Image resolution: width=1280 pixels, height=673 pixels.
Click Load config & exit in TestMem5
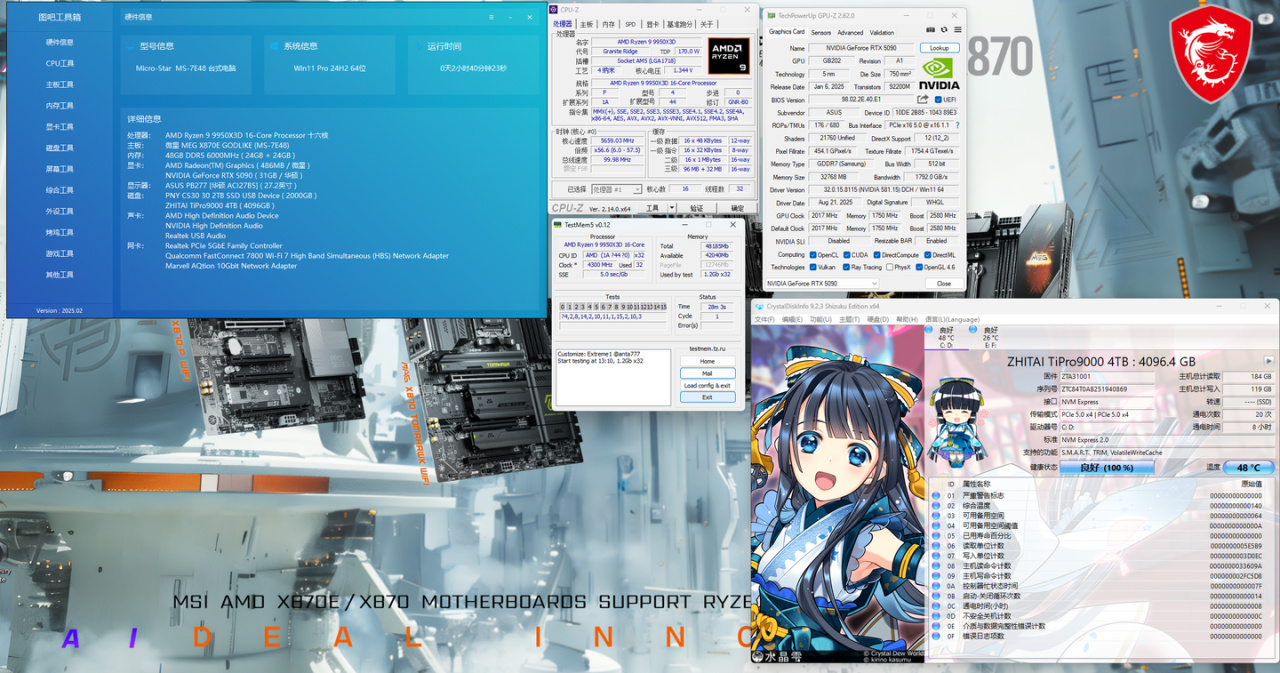[x=707, y=385]
